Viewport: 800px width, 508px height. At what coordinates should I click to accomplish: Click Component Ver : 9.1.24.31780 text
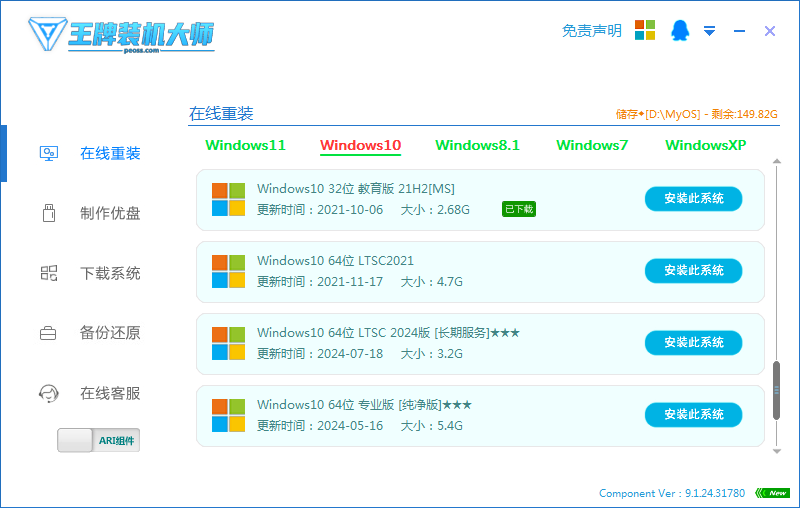(671, 493)
